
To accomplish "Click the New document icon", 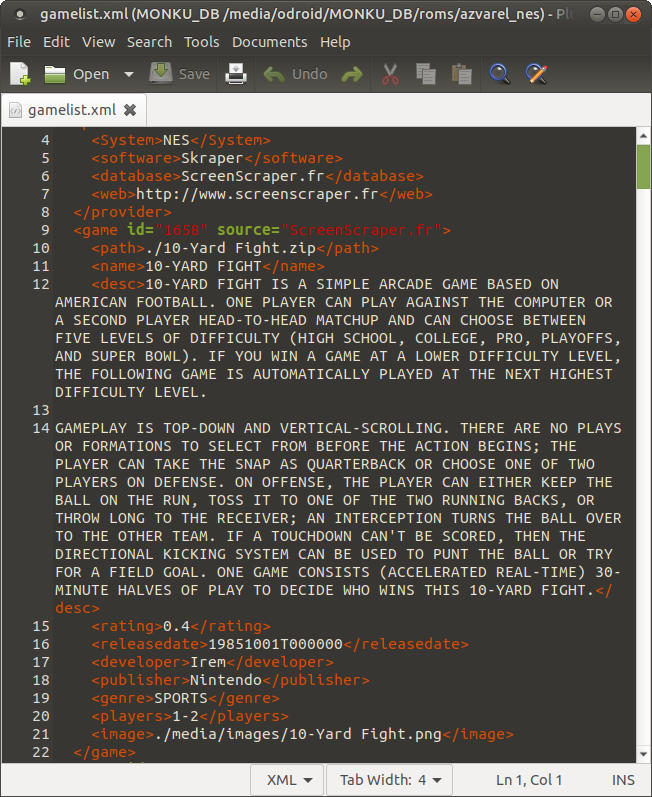I will (20, 74).
